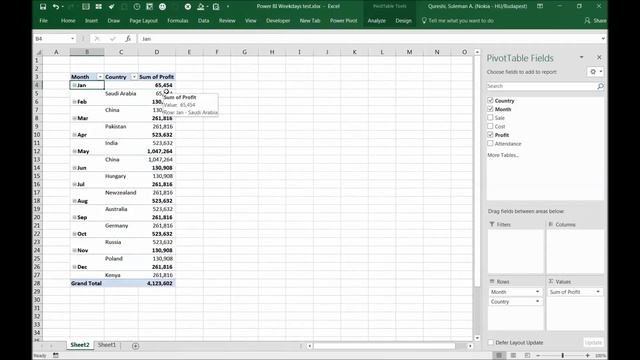Switch to the Formulas ribbon tab

click(178, 20)
